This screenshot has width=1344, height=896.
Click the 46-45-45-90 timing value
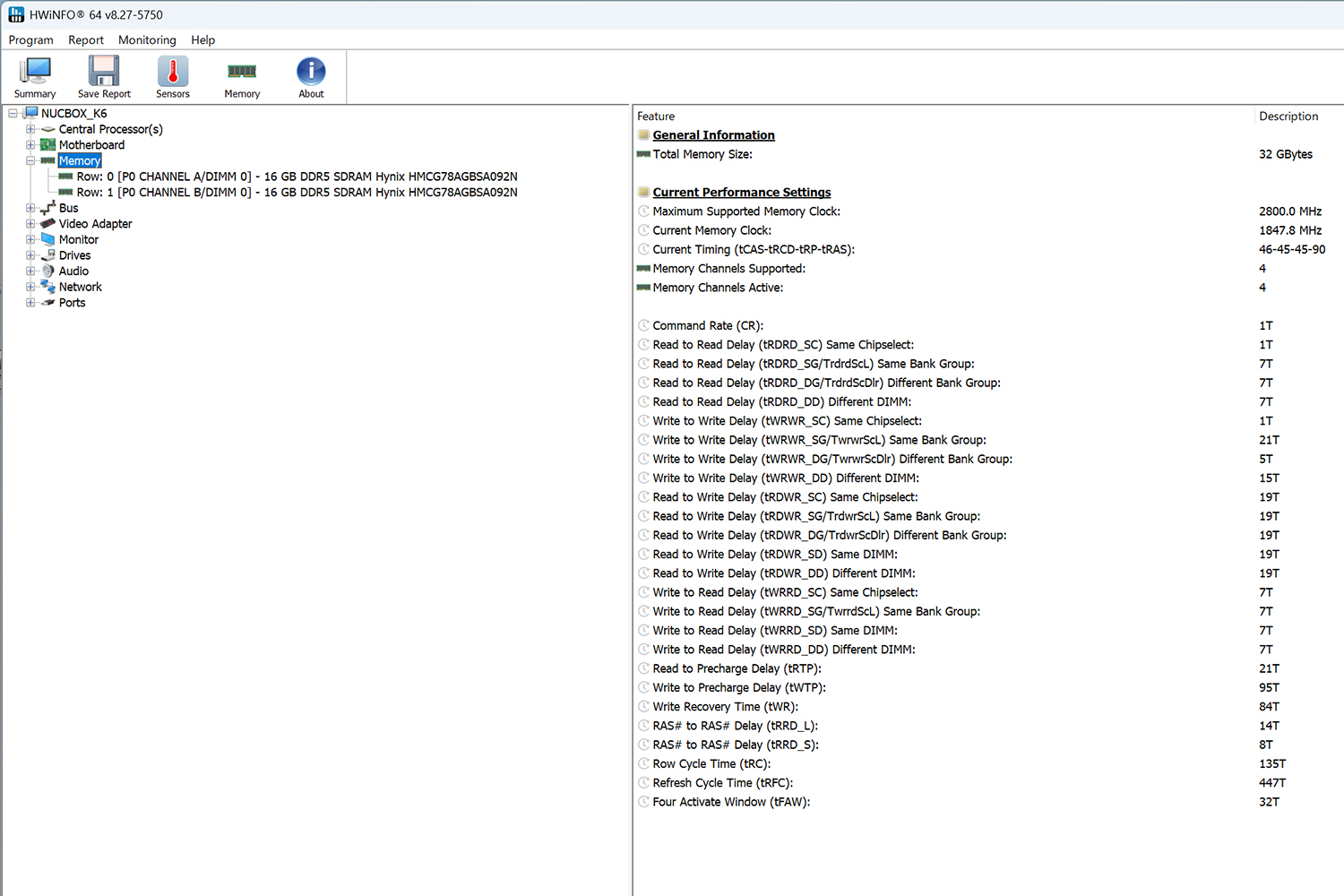(x=1292, y=250)
